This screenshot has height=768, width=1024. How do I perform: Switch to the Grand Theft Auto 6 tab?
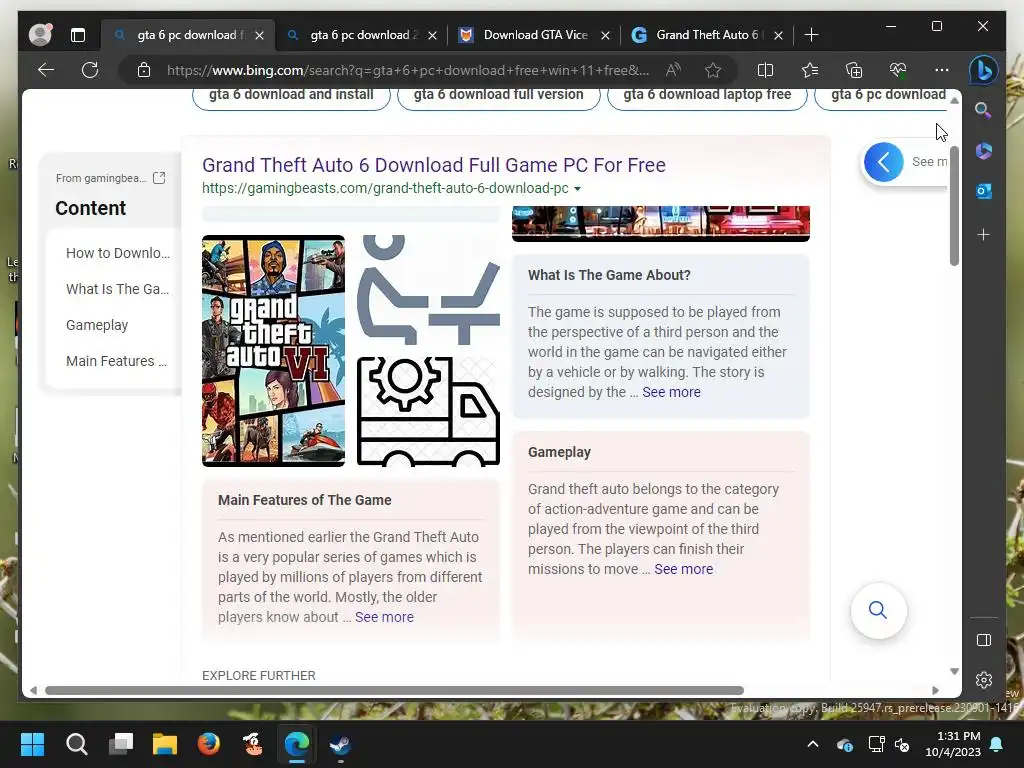pos(707,35)
